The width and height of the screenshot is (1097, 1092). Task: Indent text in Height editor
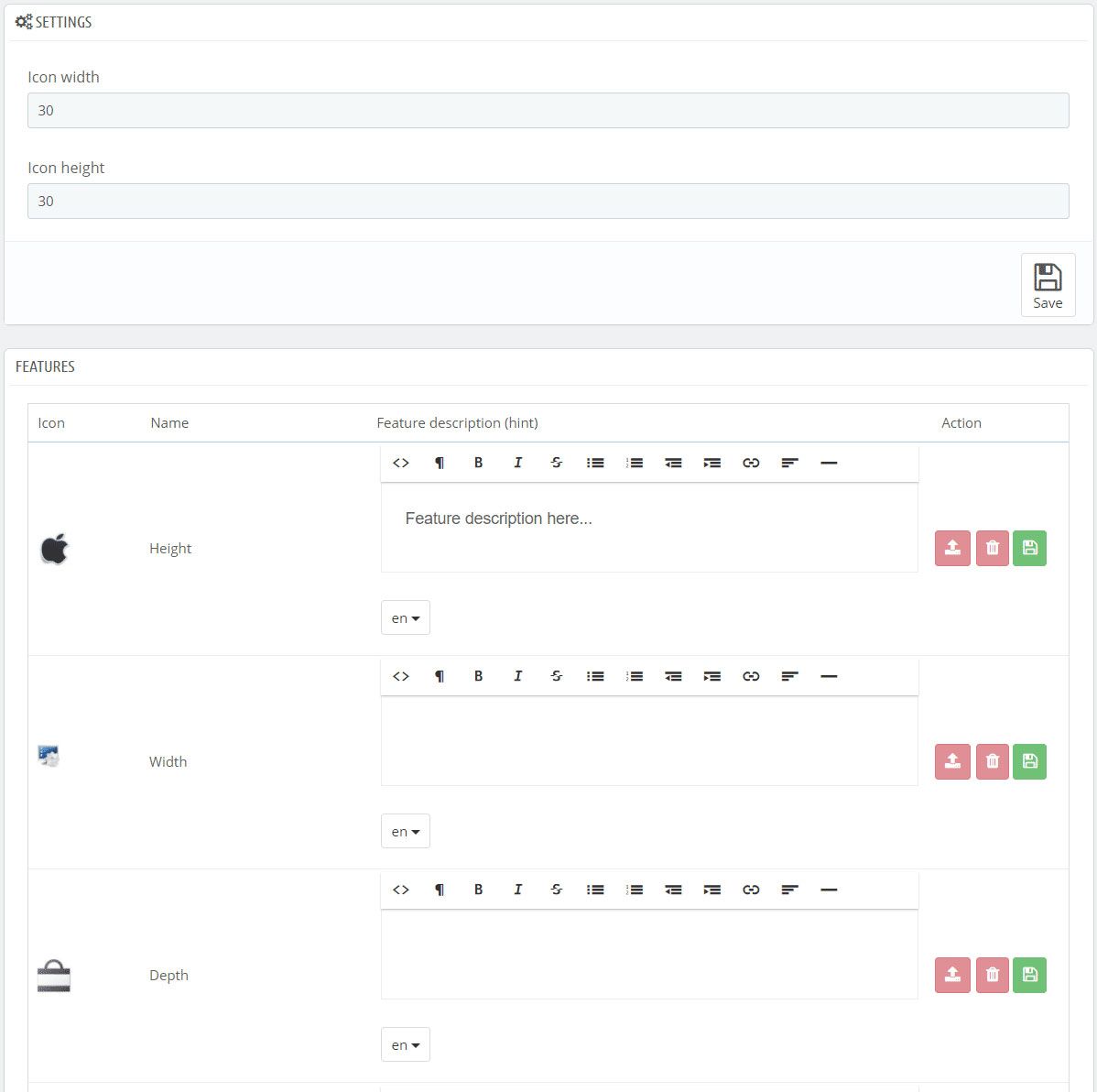[712, 463]
